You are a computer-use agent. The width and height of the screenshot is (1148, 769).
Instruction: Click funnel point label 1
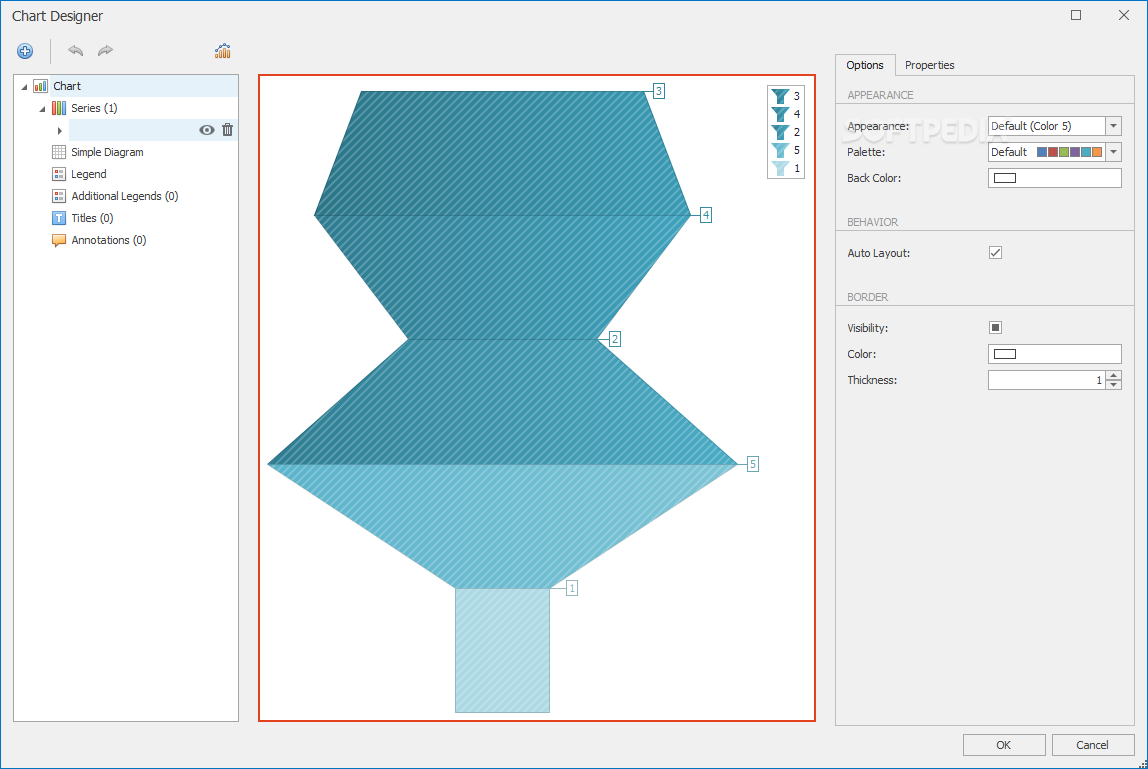pyautogui.click(x=572, y=588)
